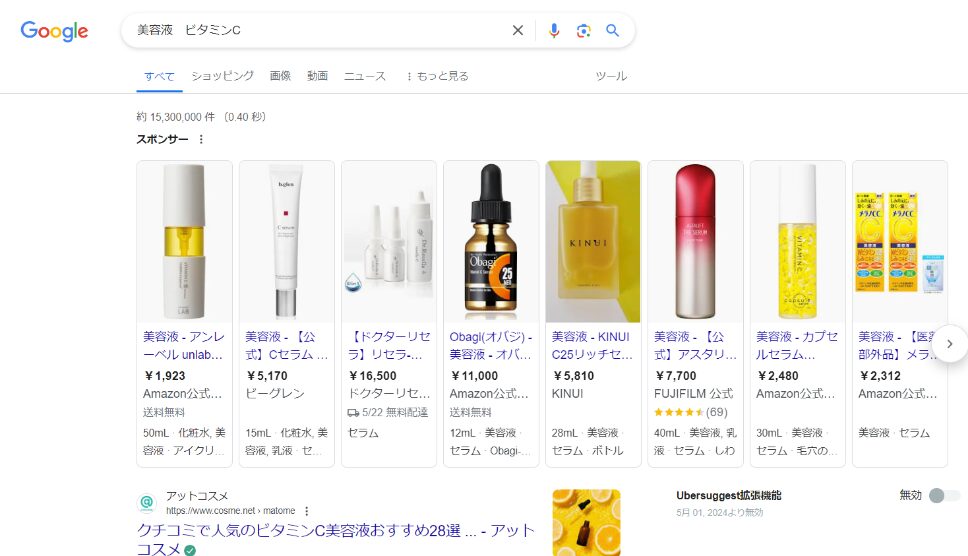Switch to the ショッピング tab
Screen dimensions: 968x556
pos(222,76)
